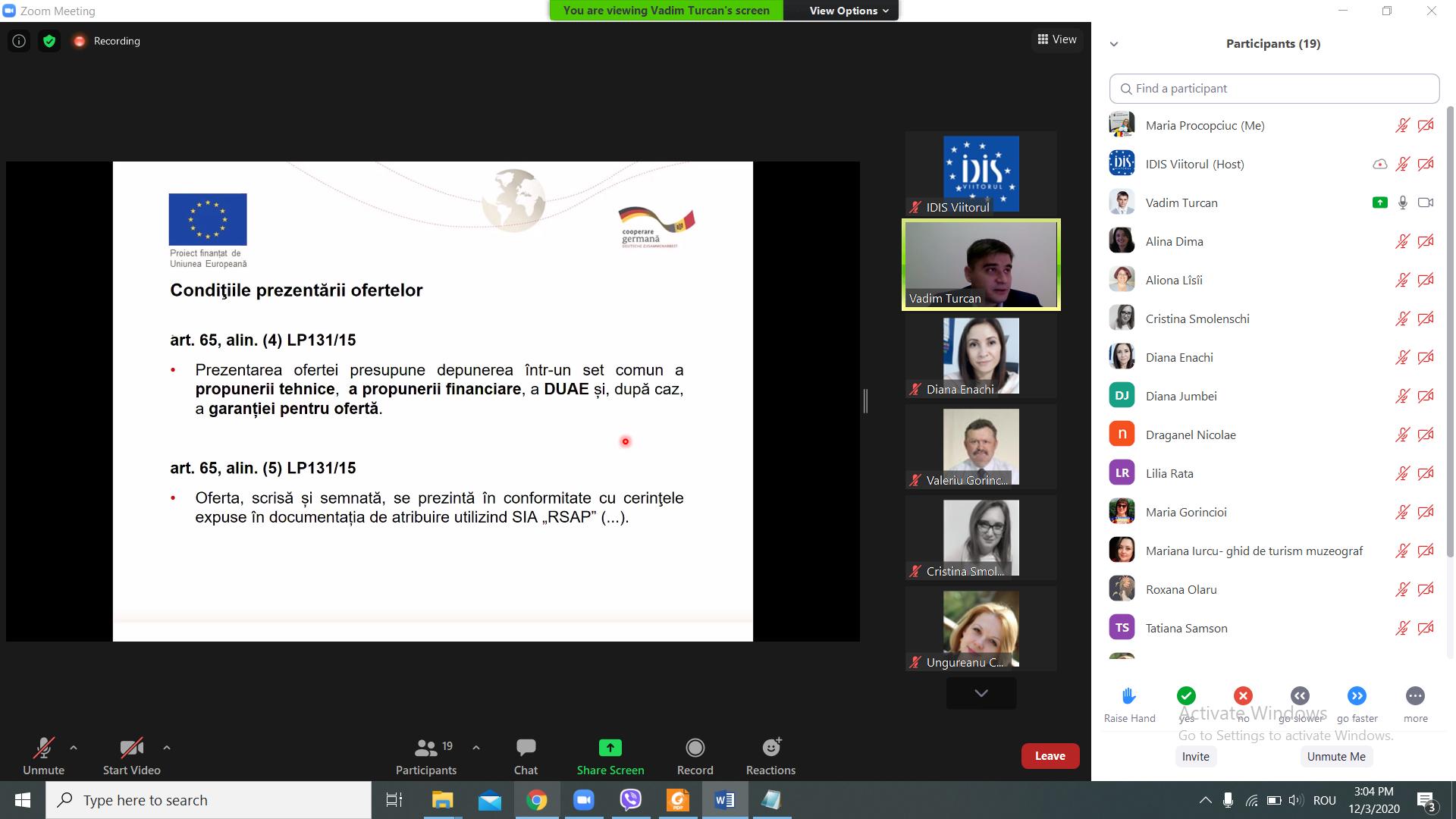Select Cristina Smolenschi video thumbnail

pos(981,538)
